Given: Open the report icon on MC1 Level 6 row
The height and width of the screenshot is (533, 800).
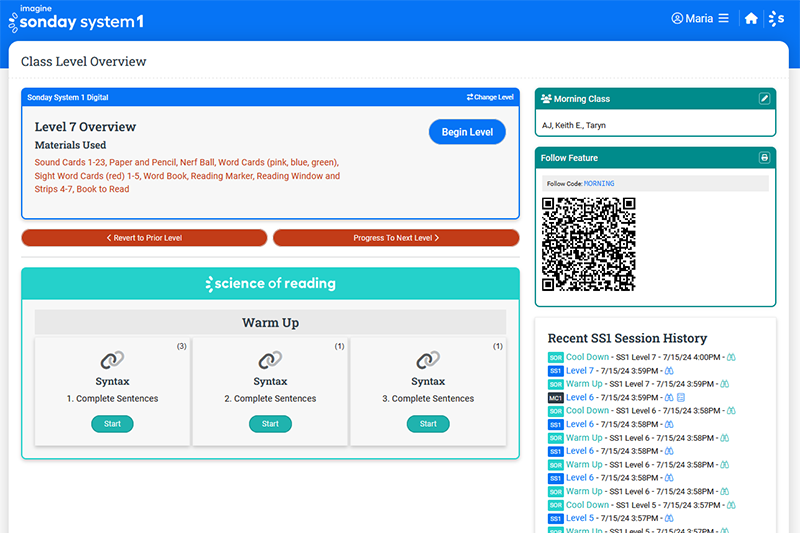Looking at the screenshot, I should point(681,397).
